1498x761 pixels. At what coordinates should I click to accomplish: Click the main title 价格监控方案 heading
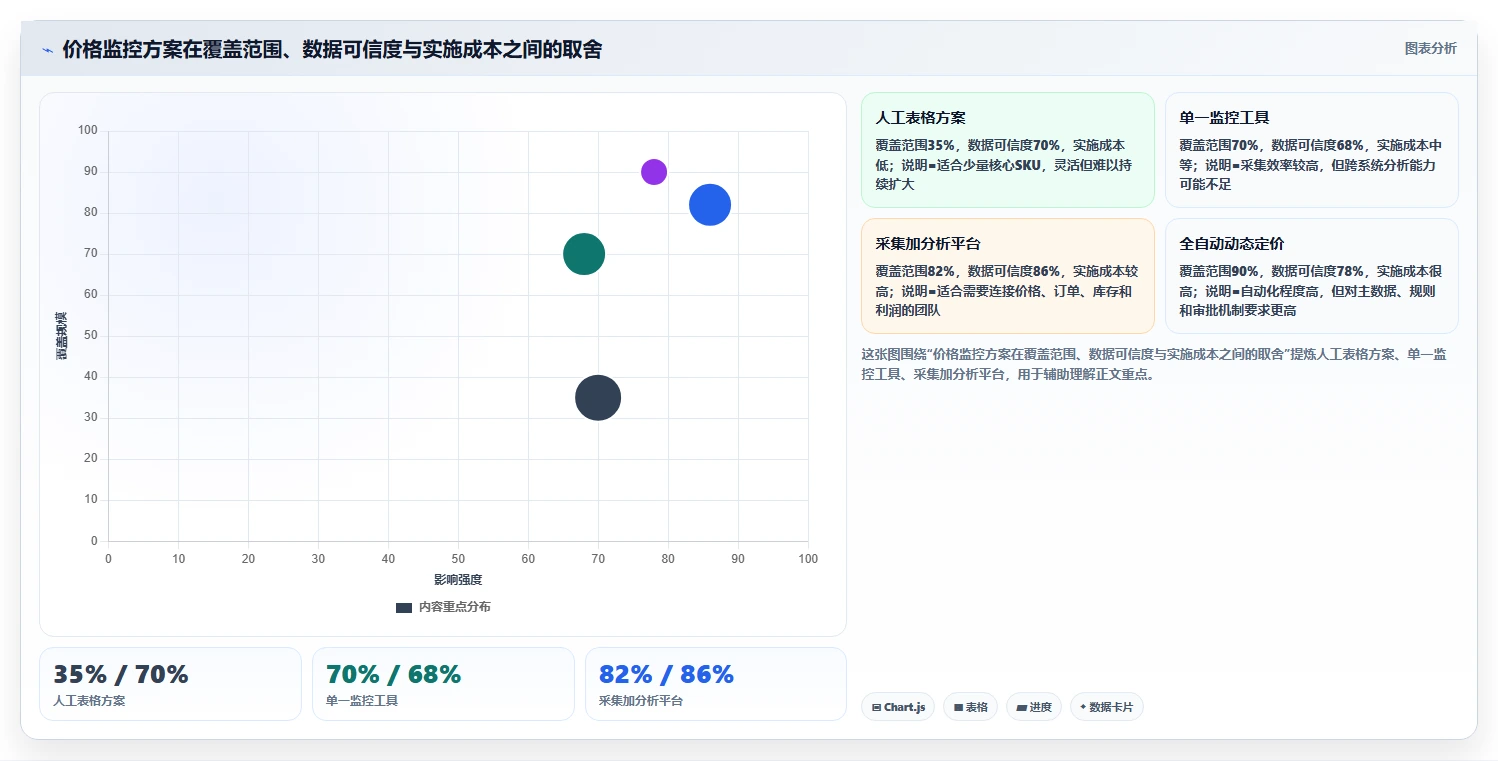coord(332,49)
